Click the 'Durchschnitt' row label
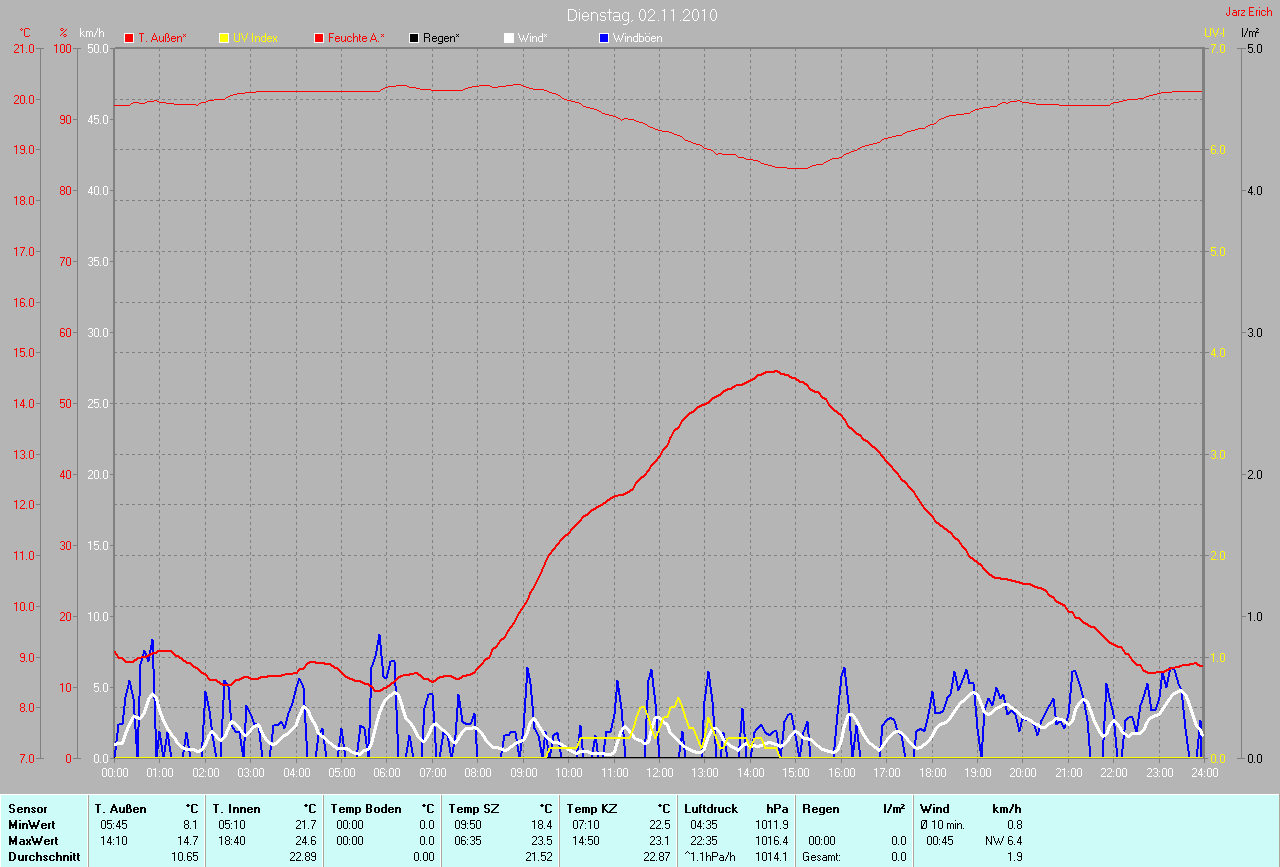 42,857
